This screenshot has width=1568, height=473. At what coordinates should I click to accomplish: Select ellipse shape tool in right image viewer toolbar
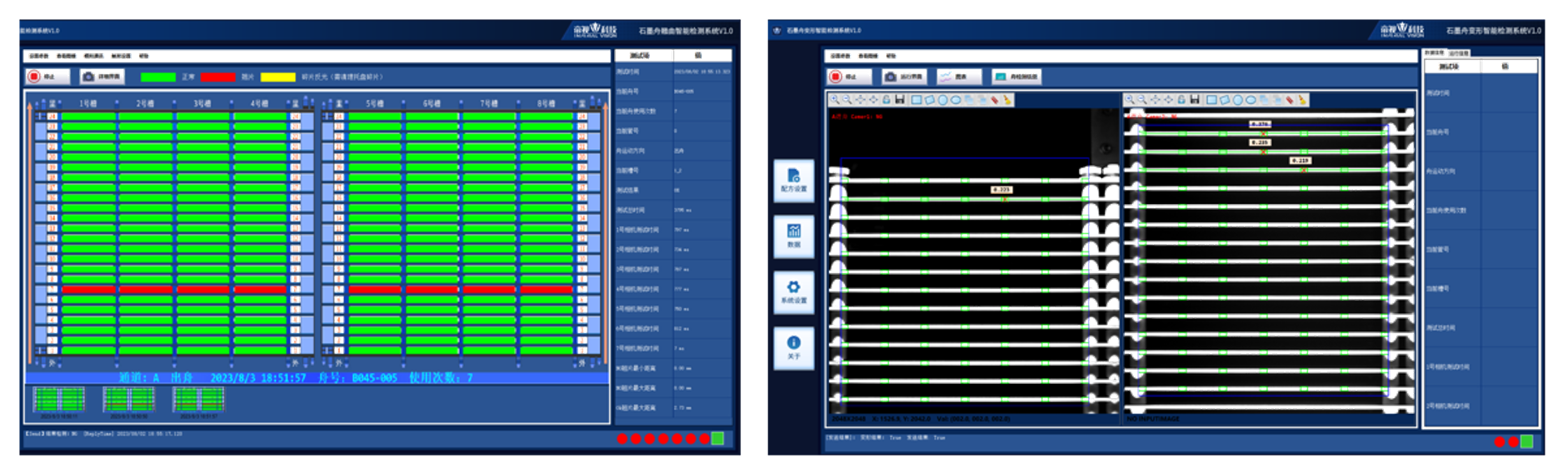pos(1251,100)
